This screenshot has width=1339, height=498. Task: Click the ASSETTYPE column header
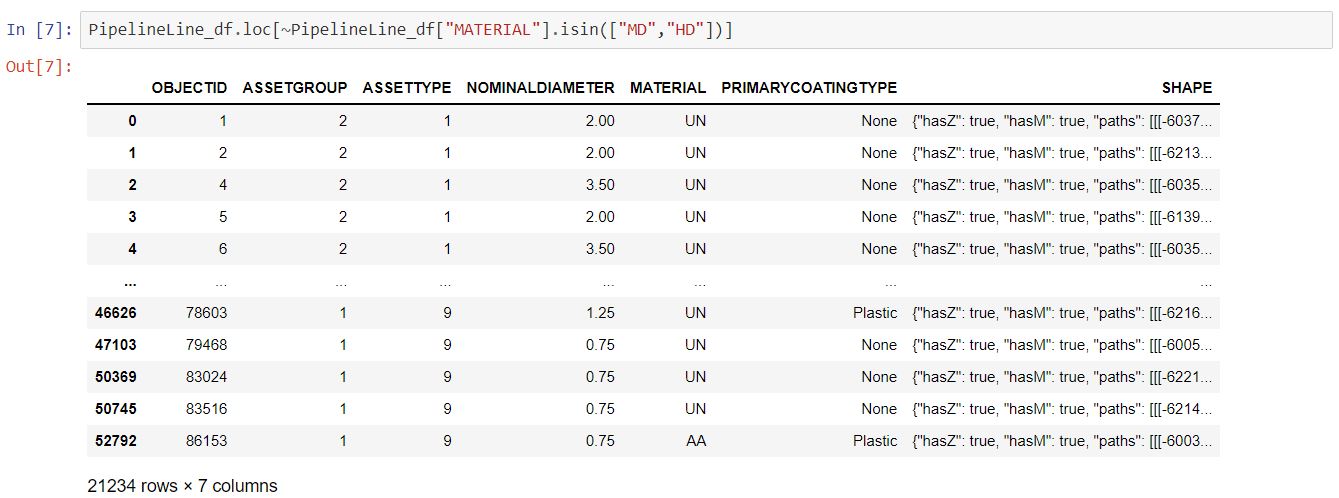point(407,88)
